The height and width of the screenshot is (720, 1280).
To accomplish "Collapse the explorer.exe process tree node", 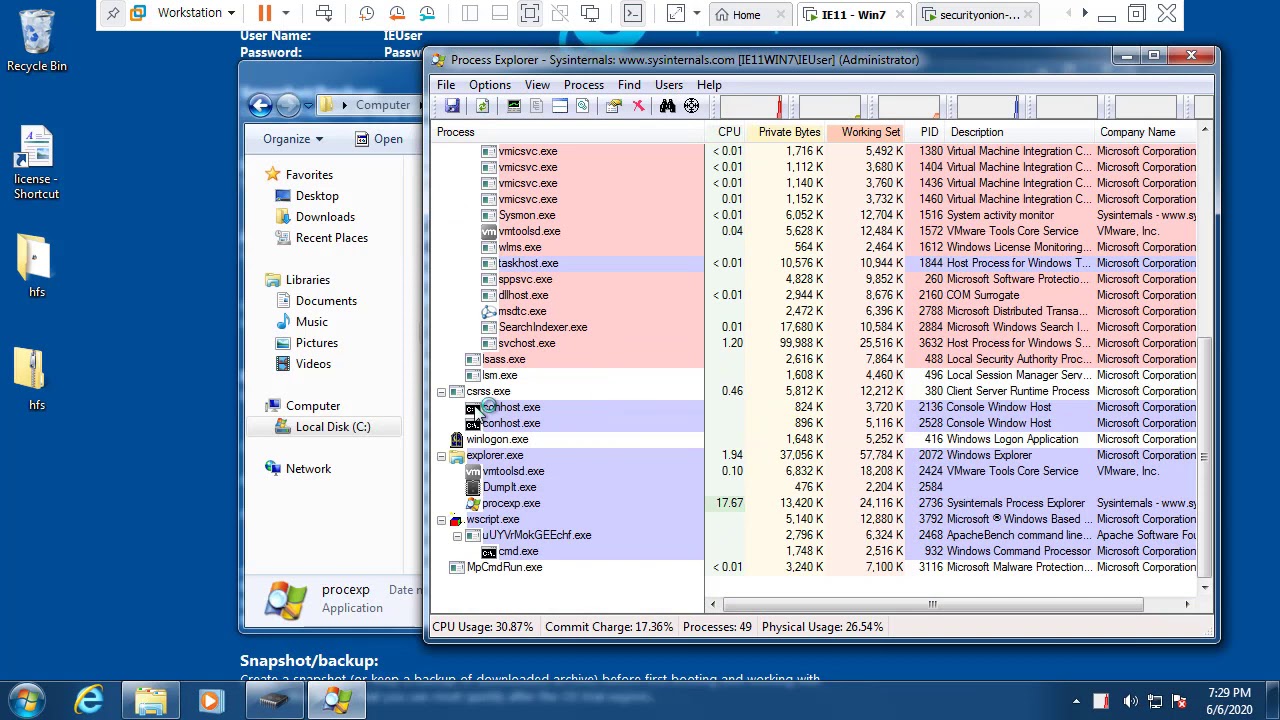I will pos(441,456).
